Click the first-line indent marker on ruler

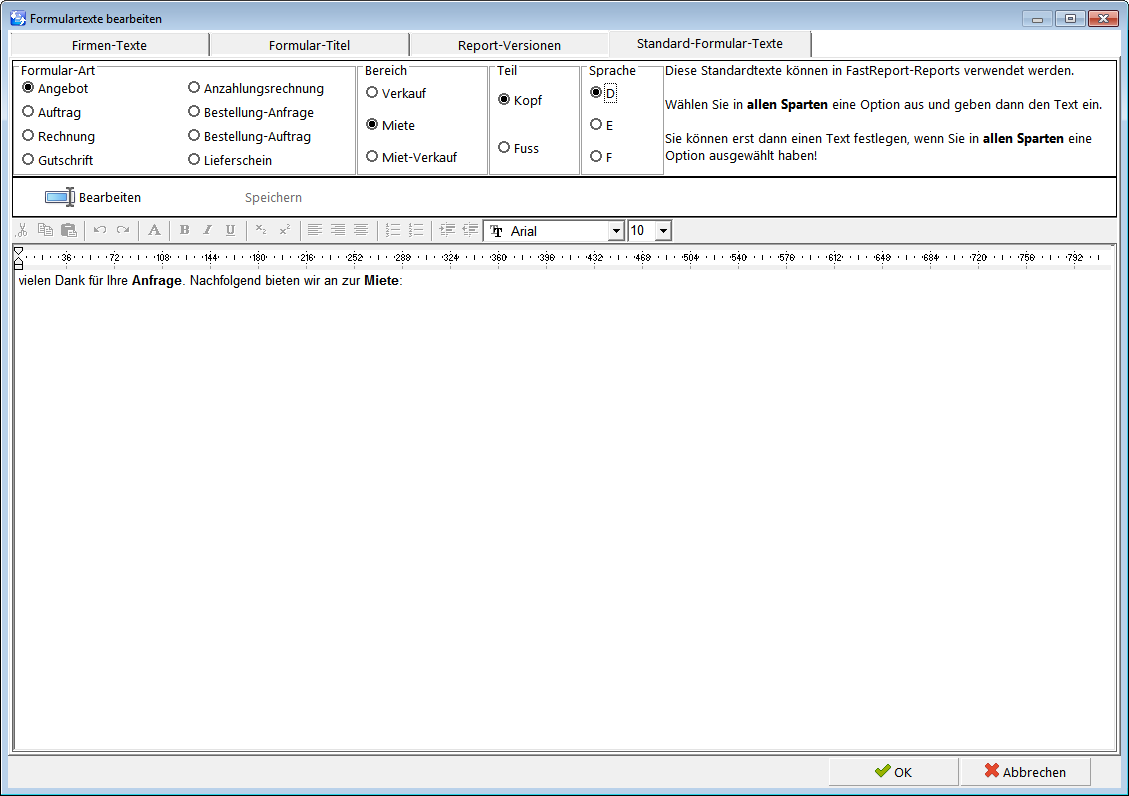19,252
